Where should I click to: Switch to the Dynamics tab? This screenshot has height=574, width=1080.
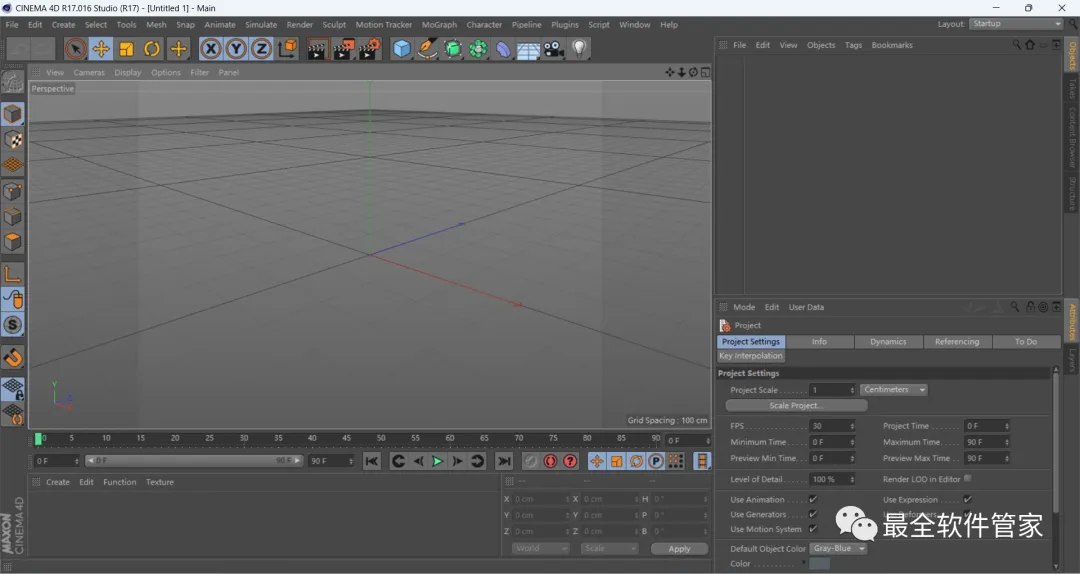pos(887,342)
